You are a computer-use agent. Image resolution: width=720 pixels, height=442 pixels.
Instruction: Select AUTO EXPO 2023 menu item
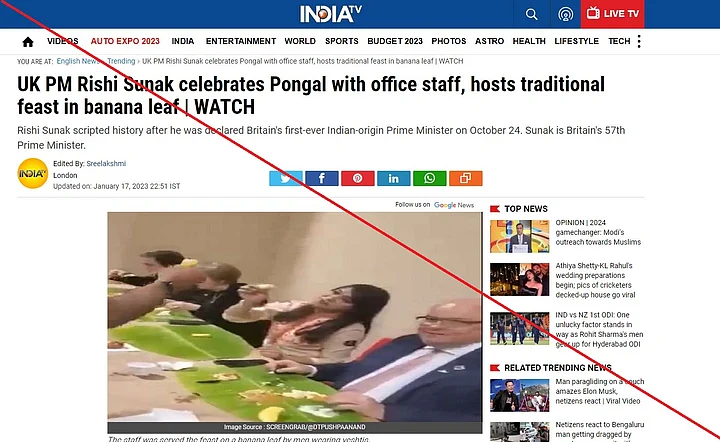pos(125,41)
